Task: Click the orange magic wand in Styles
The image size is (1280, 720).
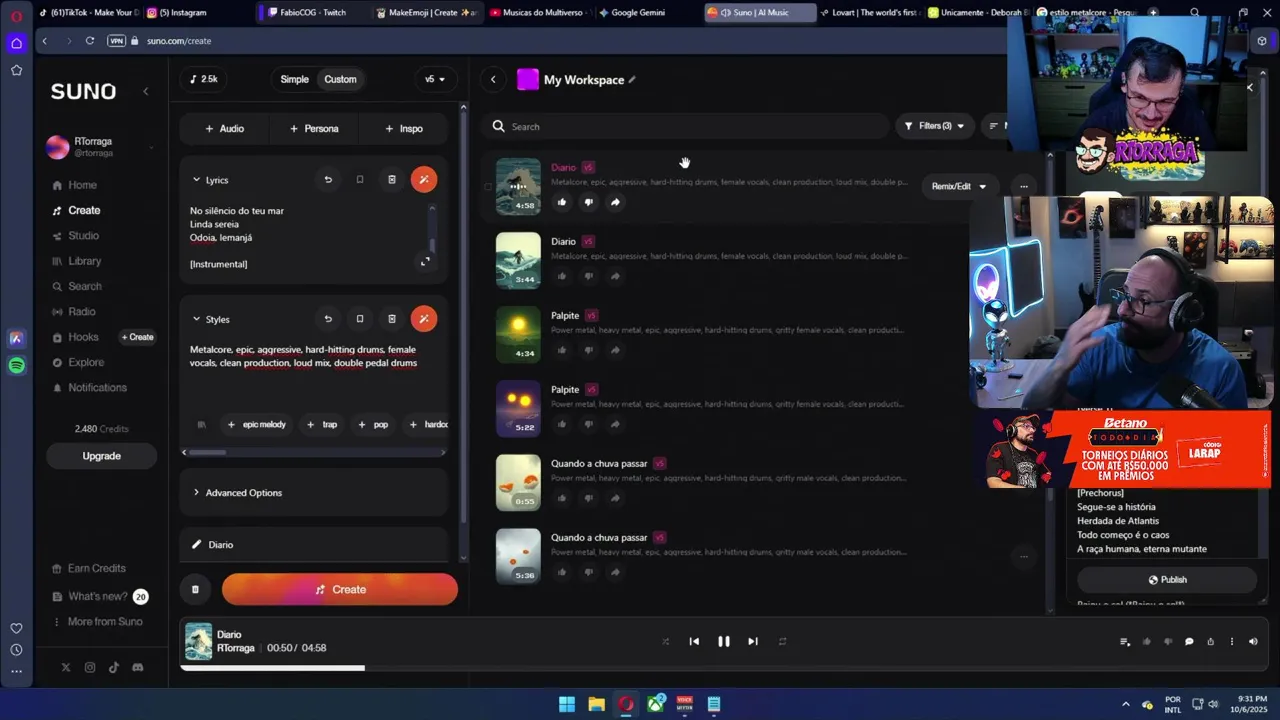Action: [x=424, y=319]
